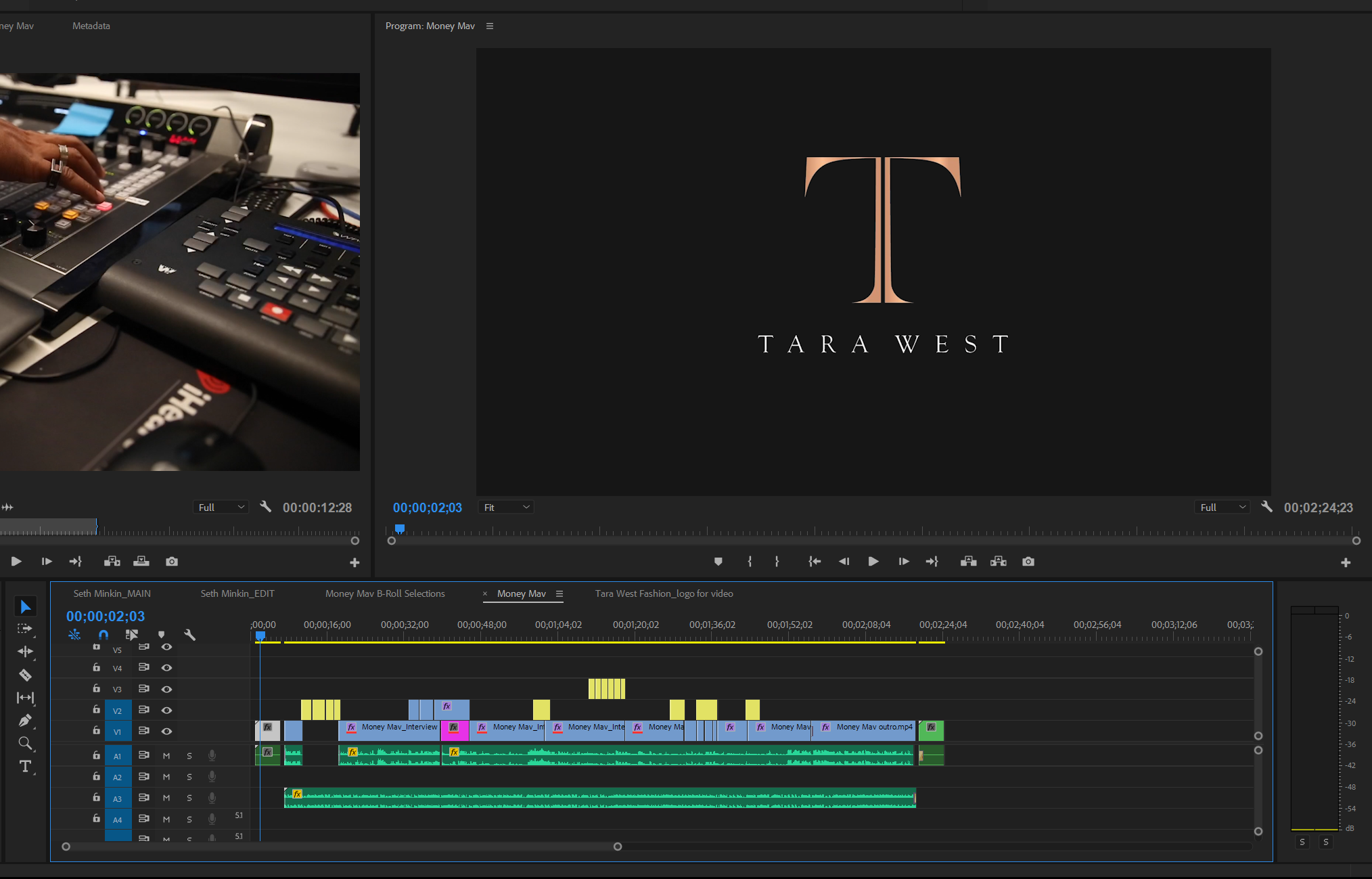The width and height of the screenshot is (1372, 879).
Task: Click Extract button in Program monitor
Action: click(x=999, y=562)
